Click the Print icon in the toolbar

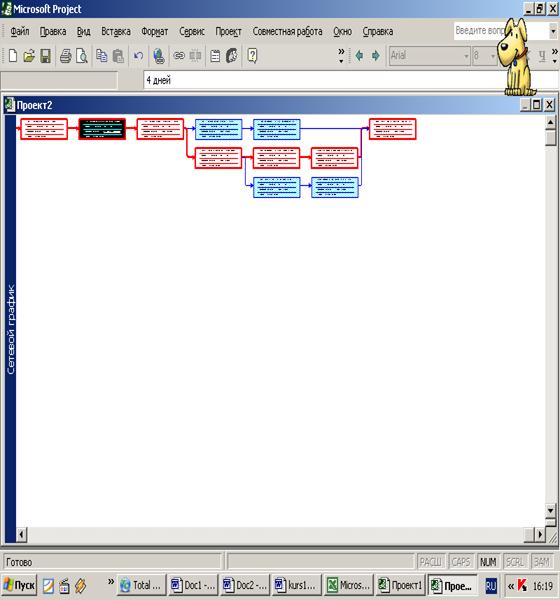click(x=65, y=56)
